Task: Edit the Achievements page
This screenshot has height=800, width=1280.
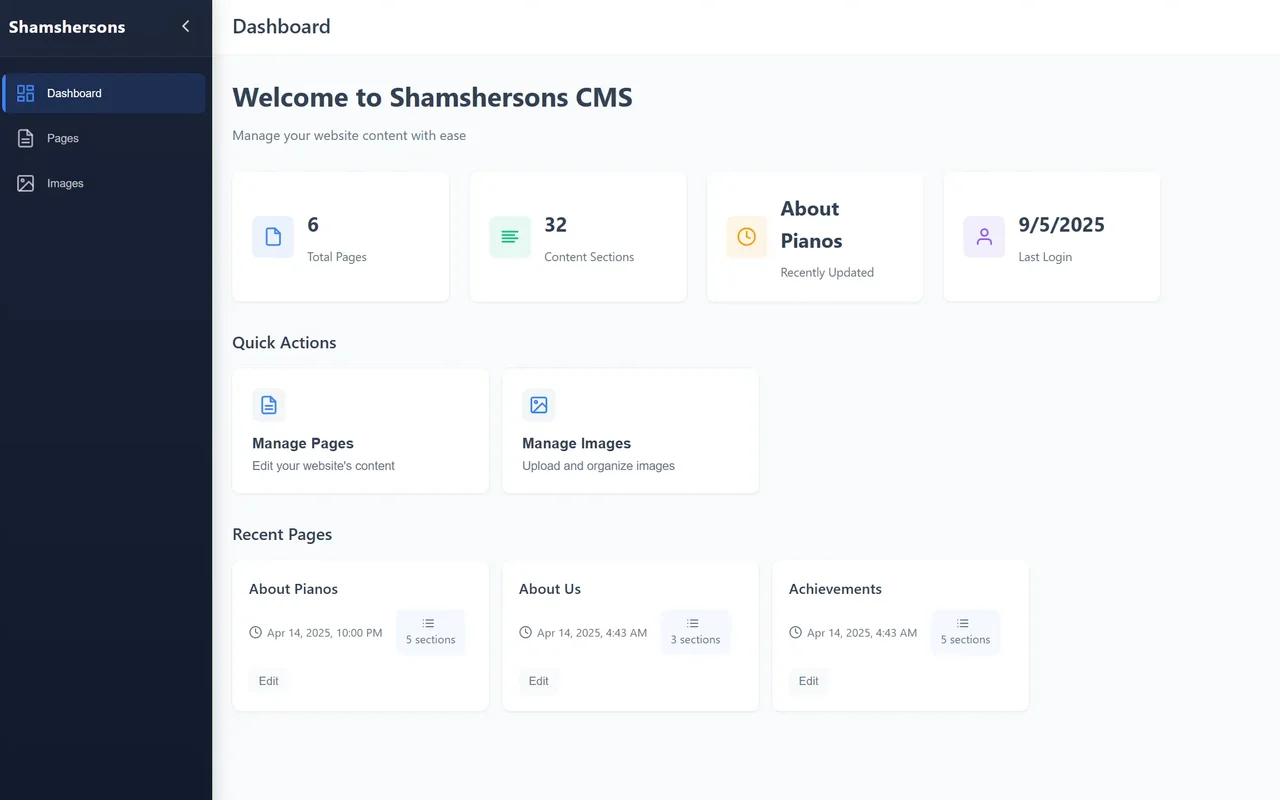Action: click(x=808, y=681)
